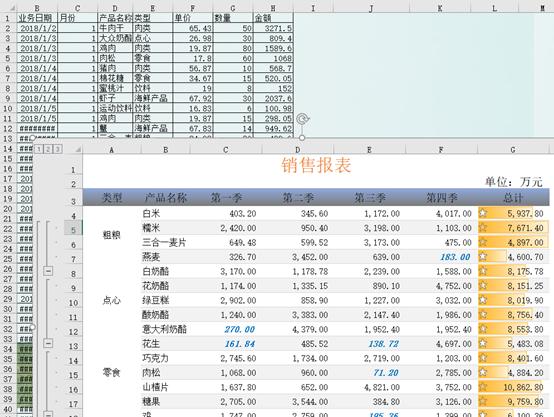
Task: Select column G header in the sales report
Action: [513, 150]
